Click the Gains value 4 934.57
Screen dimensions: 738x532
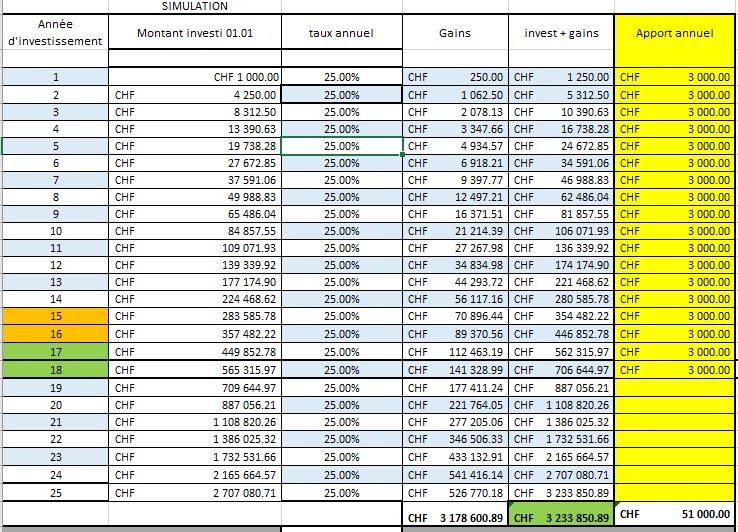tap(455, 146)
